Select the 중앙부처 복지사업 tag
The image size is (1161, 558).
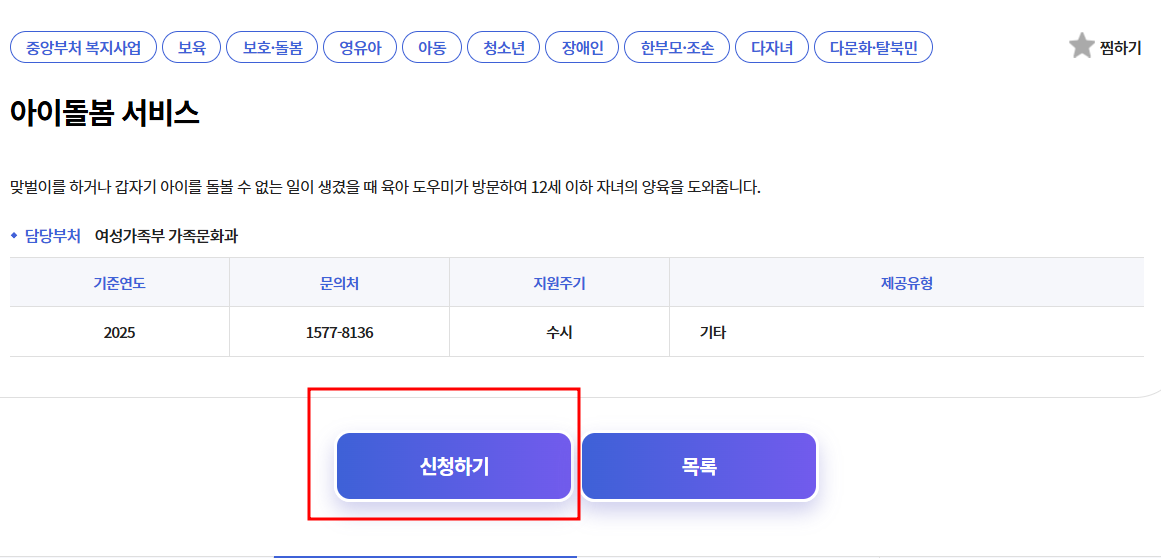[83, 49]
